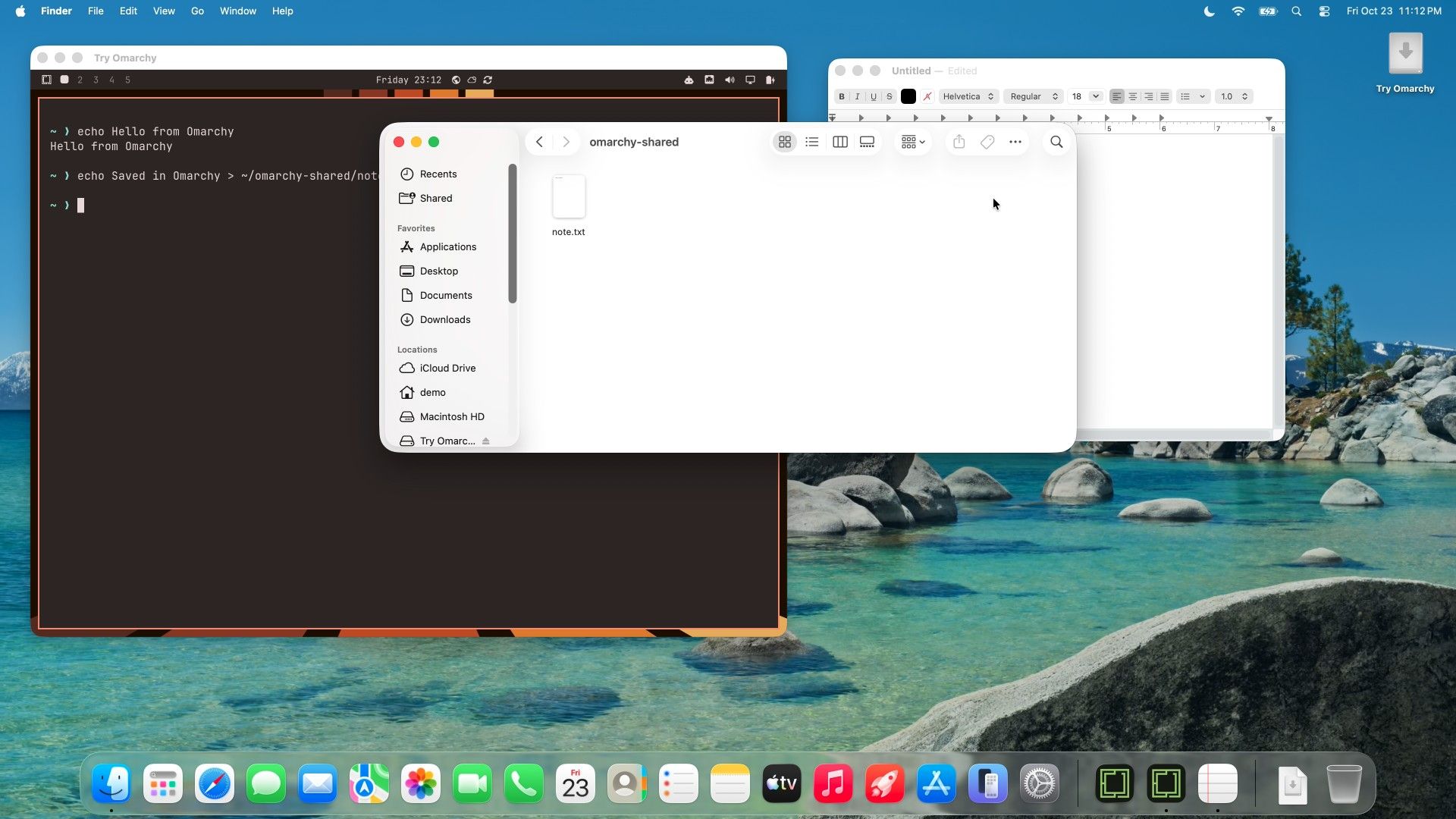Click the Omarchy volume icon in top bar
Viewport: 1456px width, 819px height.
tap(730, 80)
